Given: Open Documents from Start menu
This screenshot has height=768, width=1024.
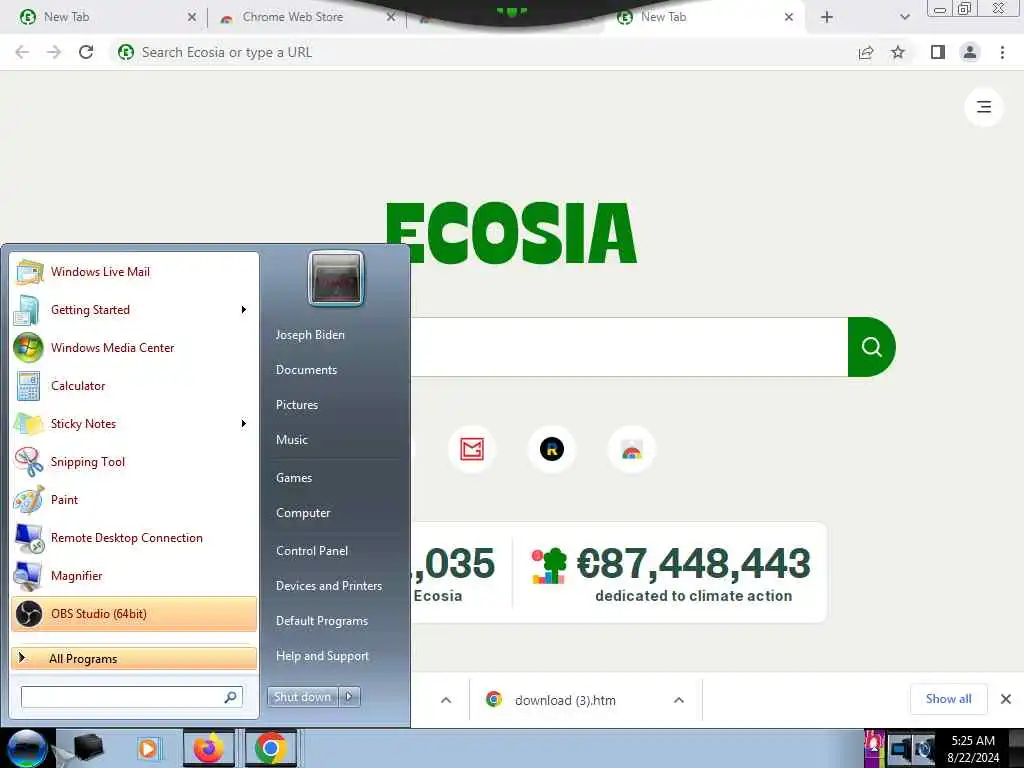Looking at the screenshot, I should coord(306,370).
